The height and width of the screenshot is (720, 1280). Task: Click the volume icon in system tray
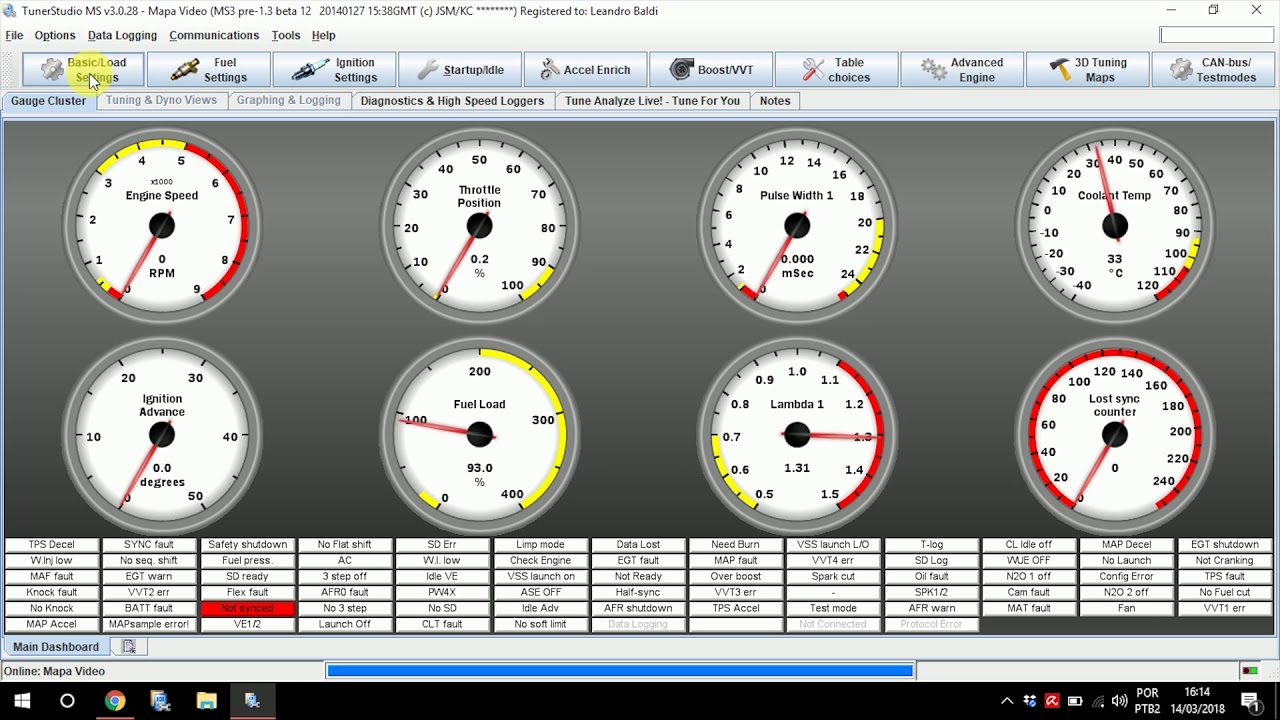[1120, 701]
